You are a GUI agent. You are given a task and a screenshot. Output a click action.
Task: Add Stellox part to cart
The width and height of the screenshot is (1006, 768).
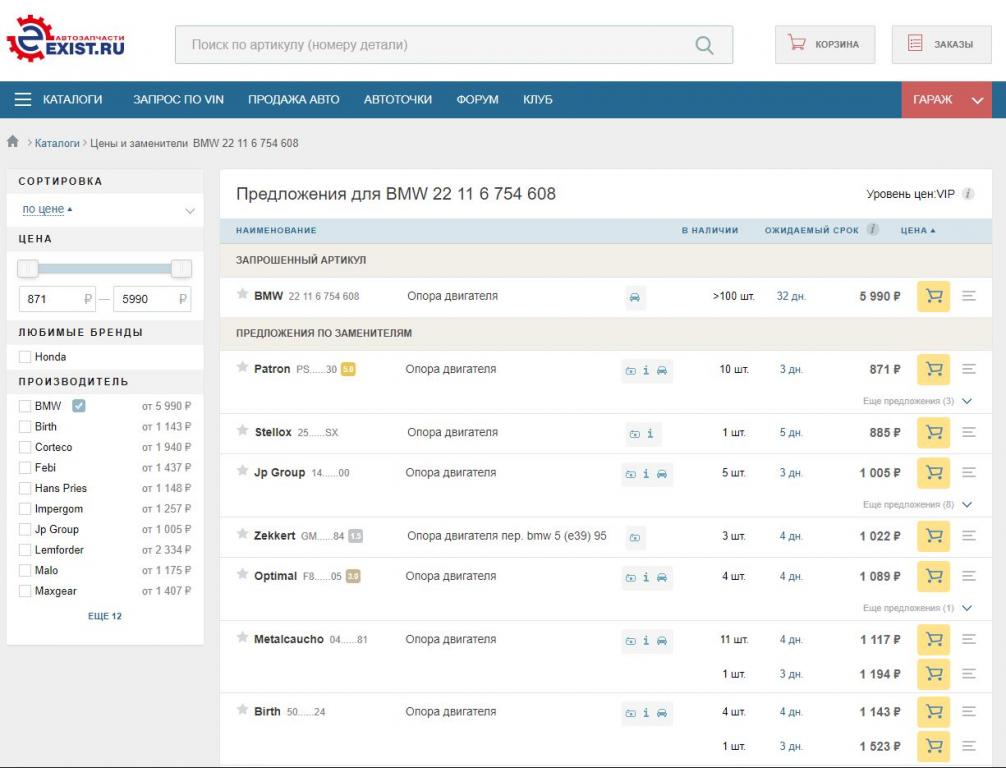(x=933, y=432)
